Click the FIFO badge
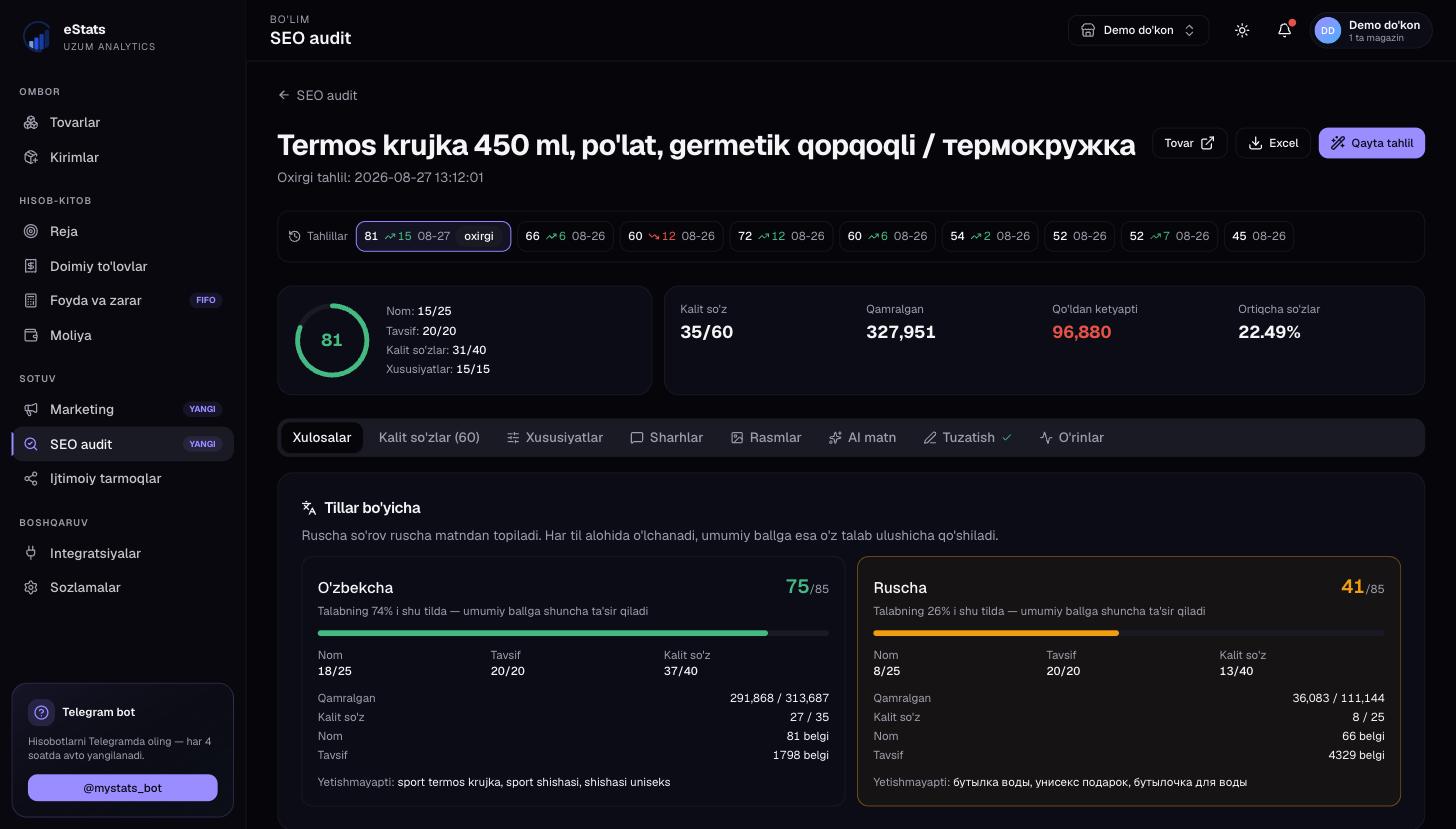This screenshot has width=1456, height=829. [205, 300]
